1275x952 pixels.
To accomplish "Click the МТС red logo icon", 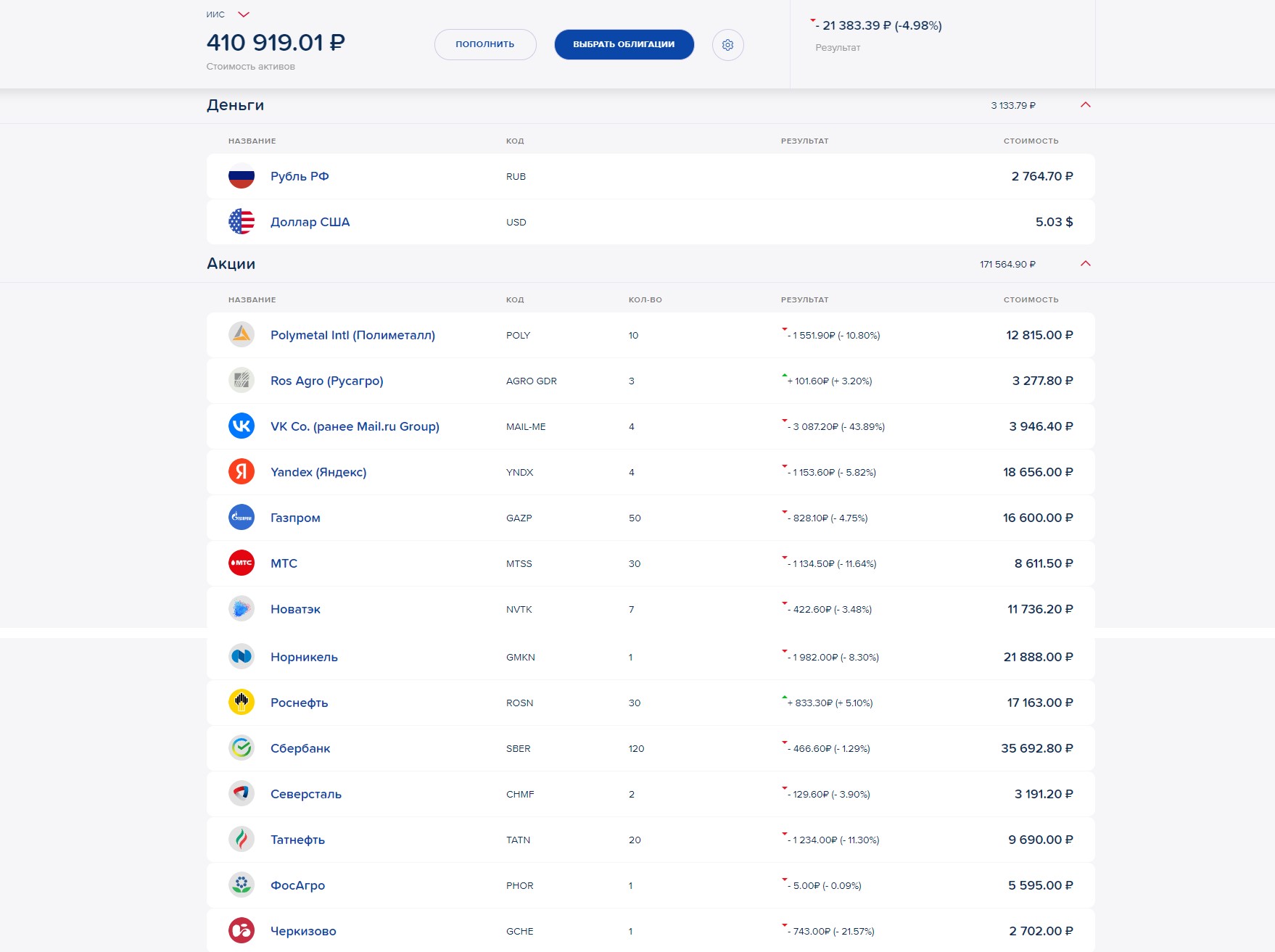I will 242,563.
